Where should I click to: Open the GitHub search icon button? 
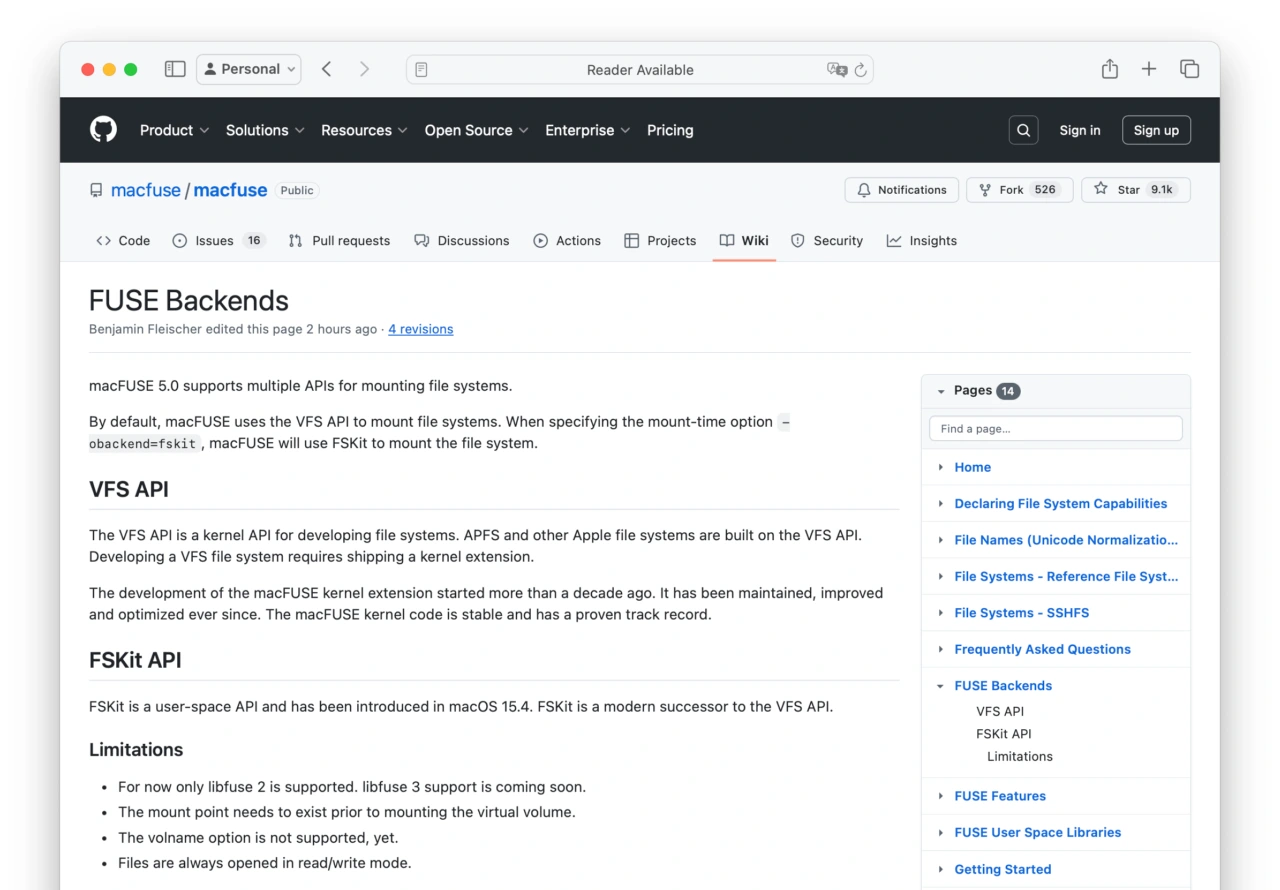tap(1023, 130)
